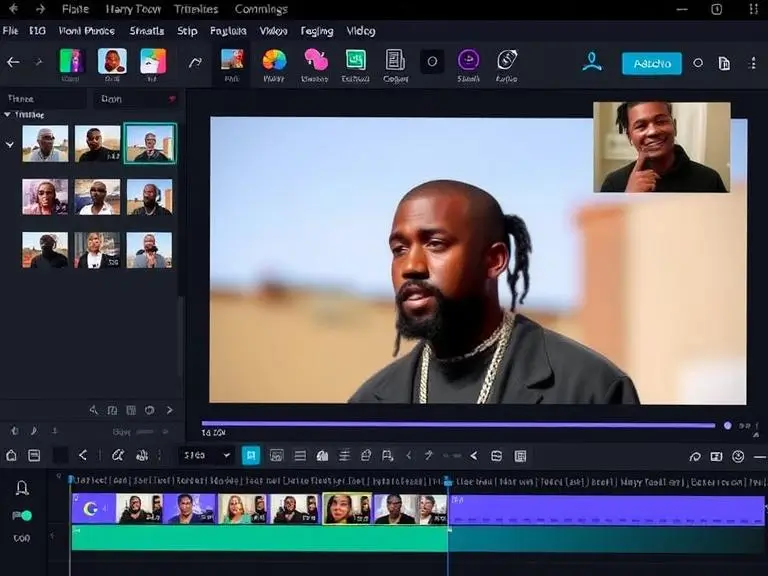Click the hand tool icon in the timeline toolbar
The width and height of the screenshot is (768, 576).
pyautogui.click(x=143, y=456)
